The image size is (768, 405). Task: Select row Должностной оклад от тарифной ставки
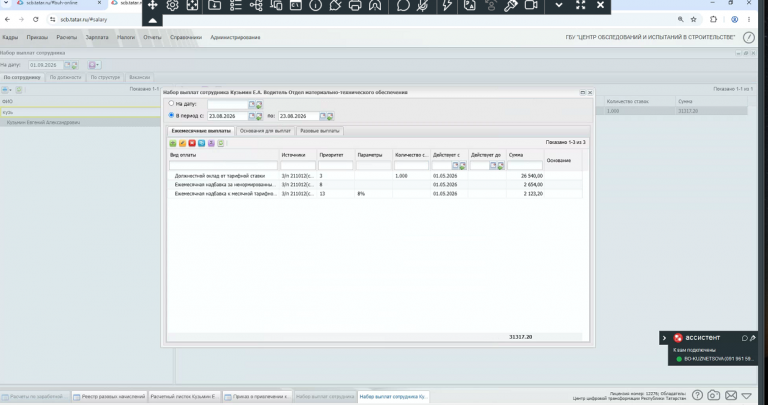[x=375, y=175]
